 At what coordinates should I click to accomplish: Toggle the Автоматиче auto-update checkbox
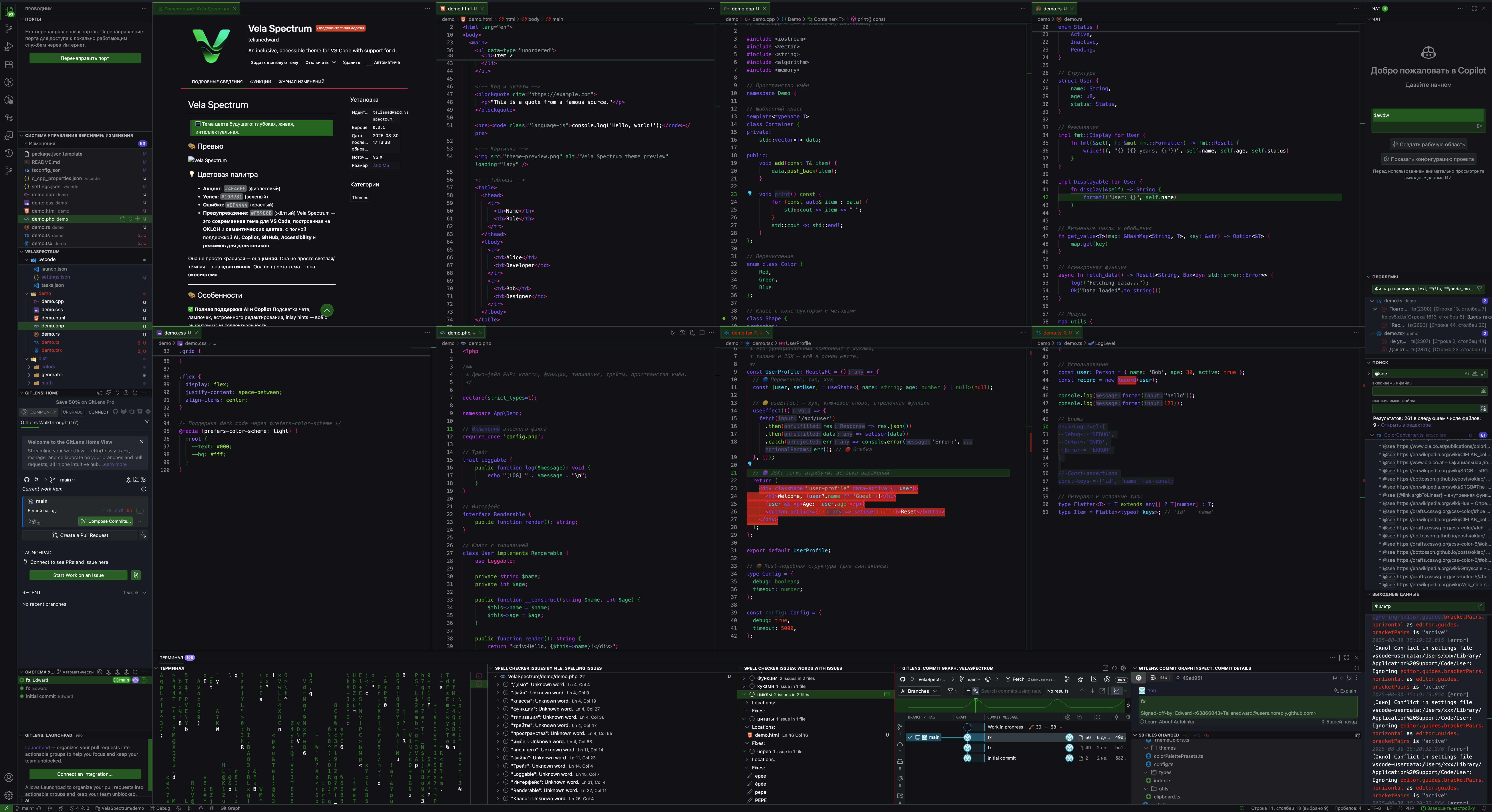click(368, 63)
